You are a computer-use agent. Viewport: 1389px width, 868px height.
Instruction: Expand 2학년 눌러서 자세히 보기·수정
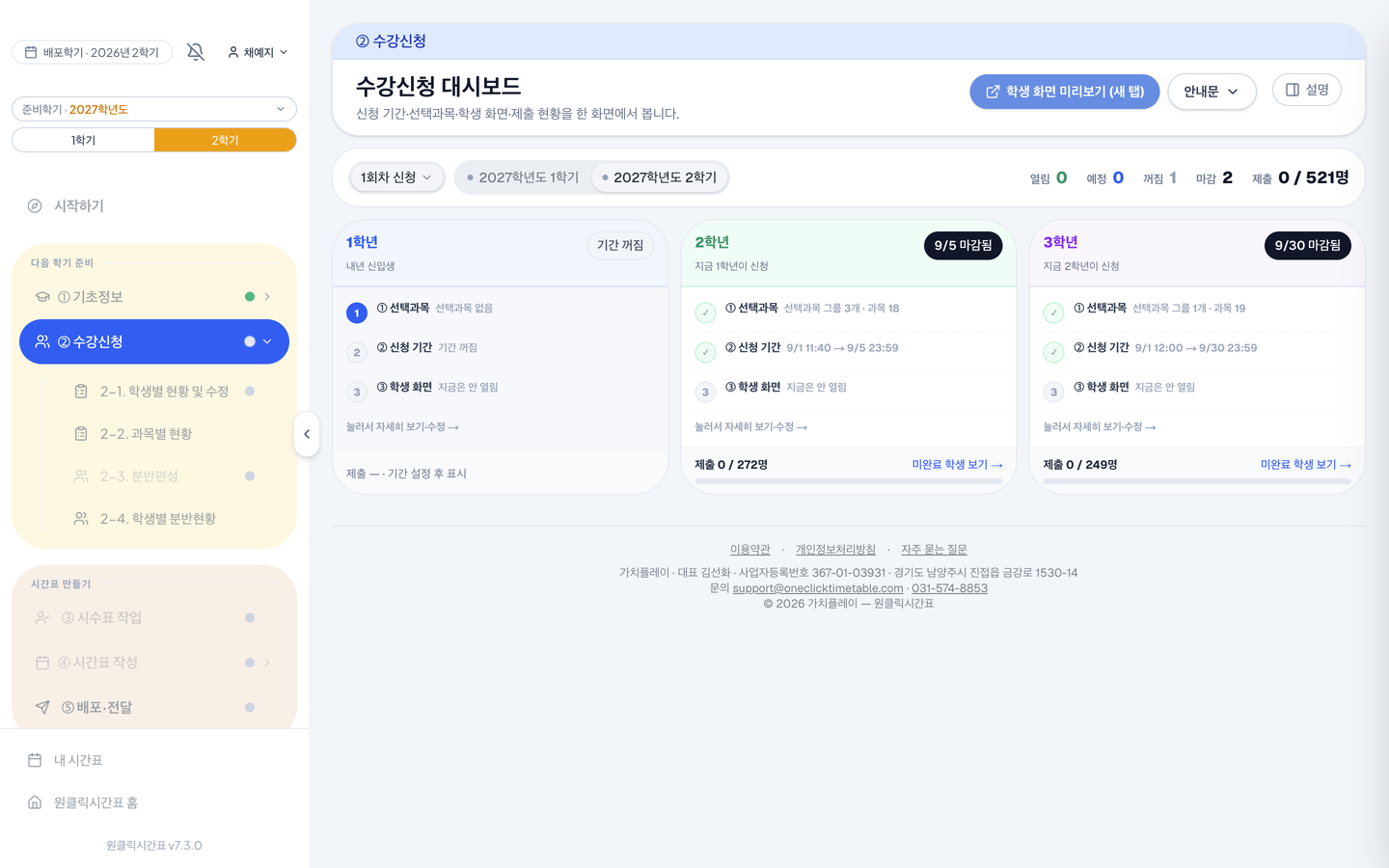(x=750, y=426)
